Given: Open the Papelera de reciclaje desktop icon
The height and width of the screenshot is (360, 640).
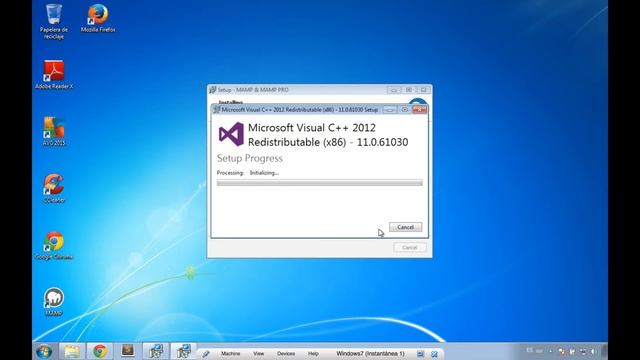Looking at the screenshot, I should 54,22.
